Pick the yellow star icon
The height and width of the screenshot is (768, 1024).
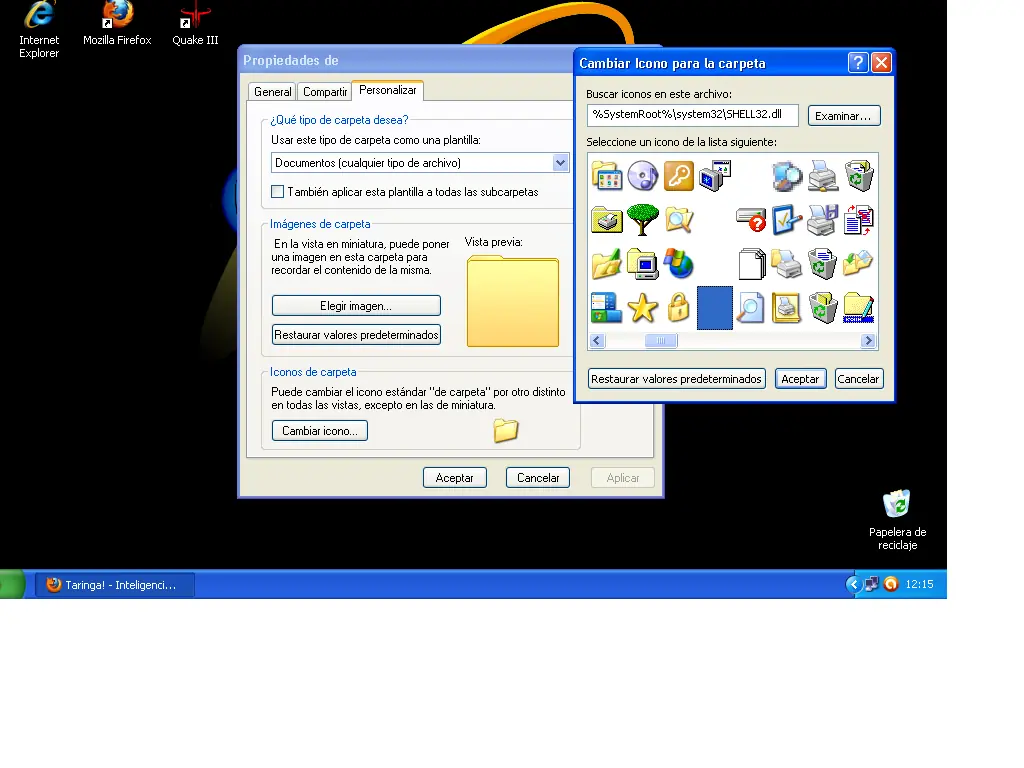pos(643,308)
